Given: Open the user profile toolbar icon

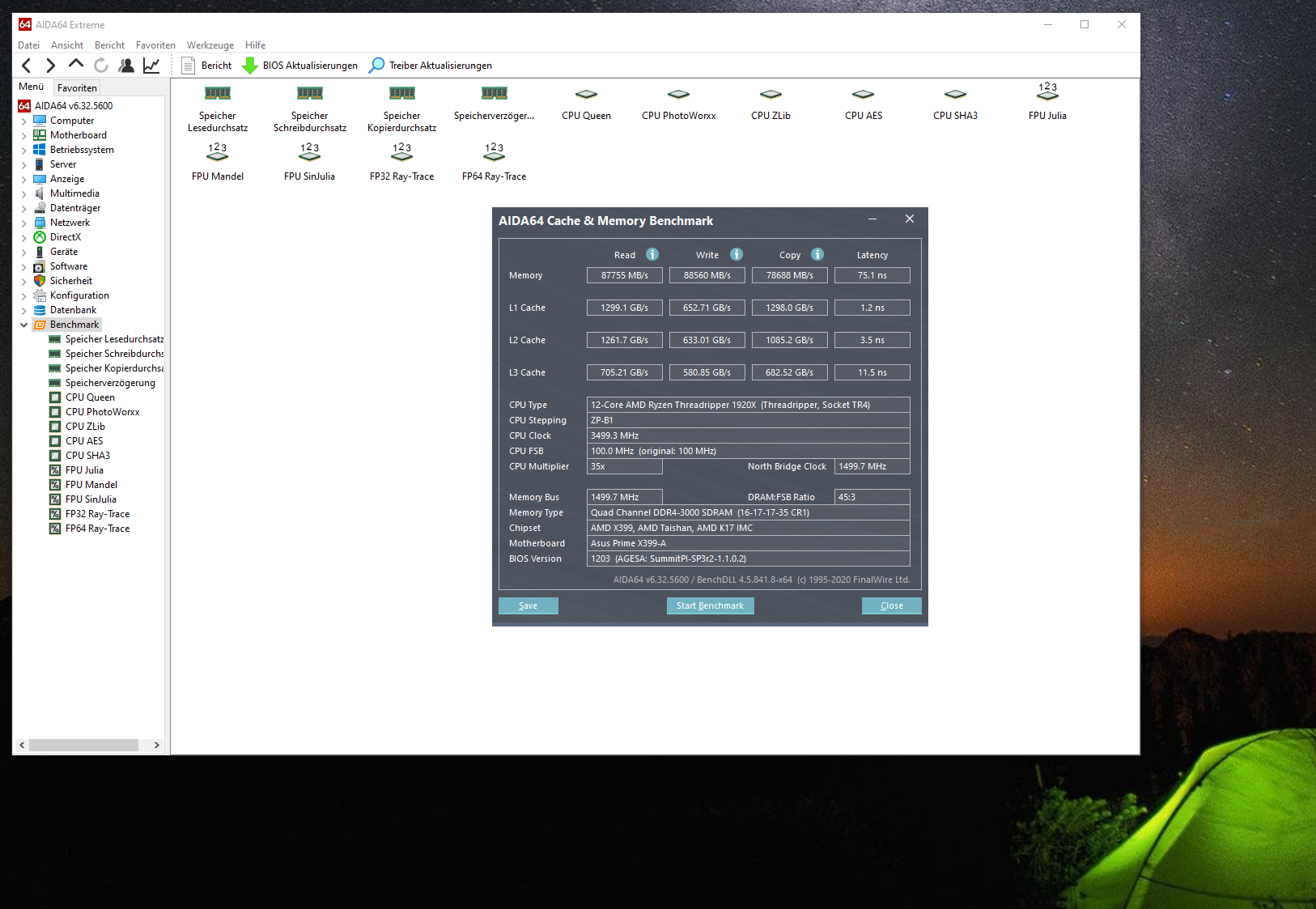Looking at the screenshot, I should (126, 66).
